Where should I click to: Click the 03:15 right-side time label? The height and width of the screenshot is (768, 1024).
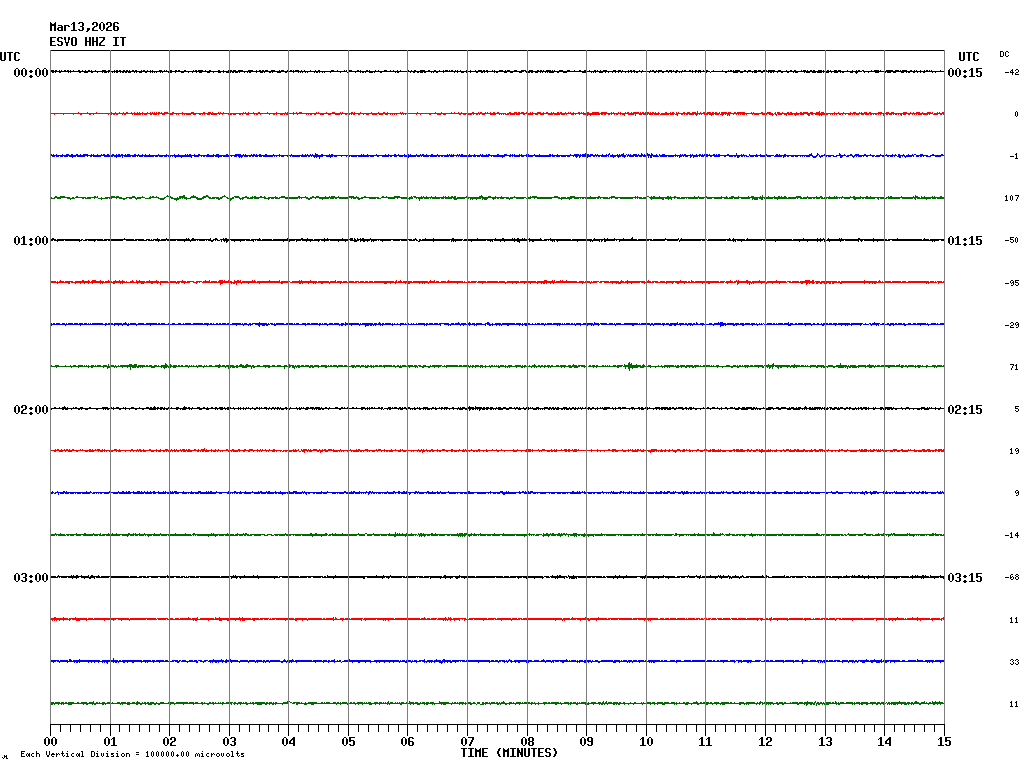[x=965, y=578]
